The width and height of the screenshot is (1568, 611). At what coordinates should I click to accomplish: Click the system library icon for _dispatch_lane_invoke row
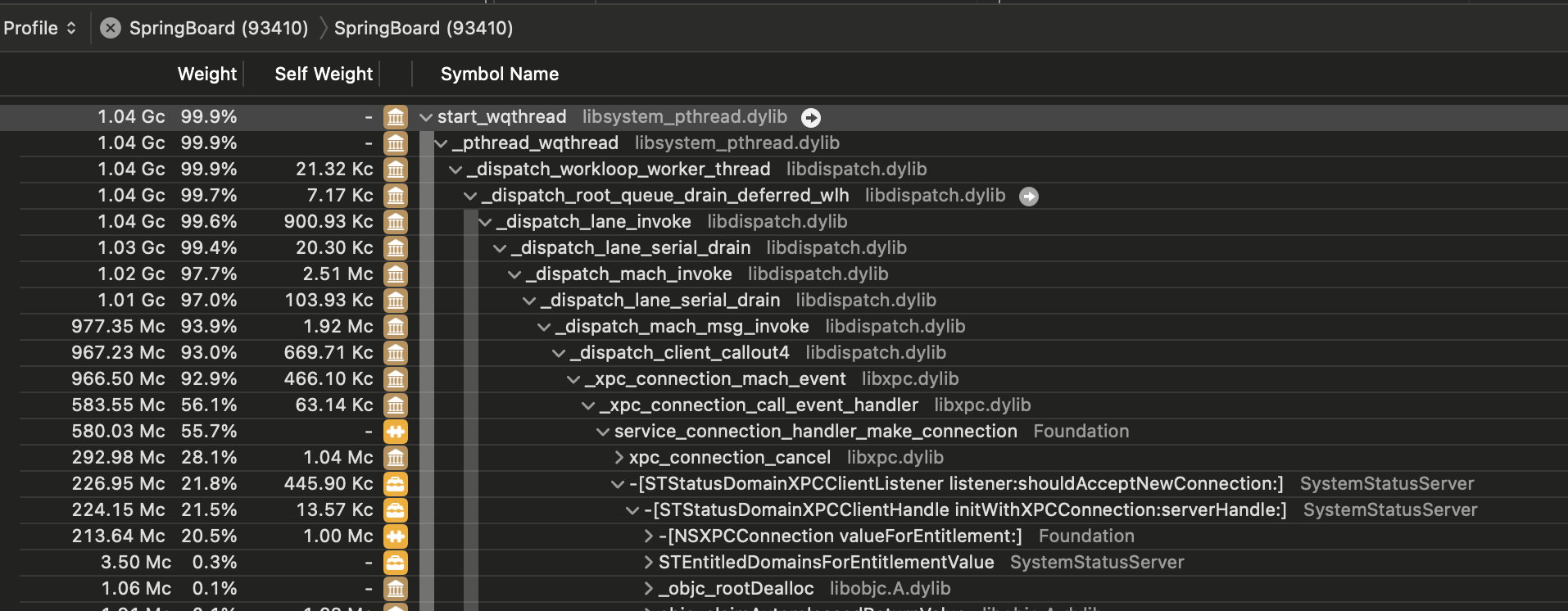396,222
